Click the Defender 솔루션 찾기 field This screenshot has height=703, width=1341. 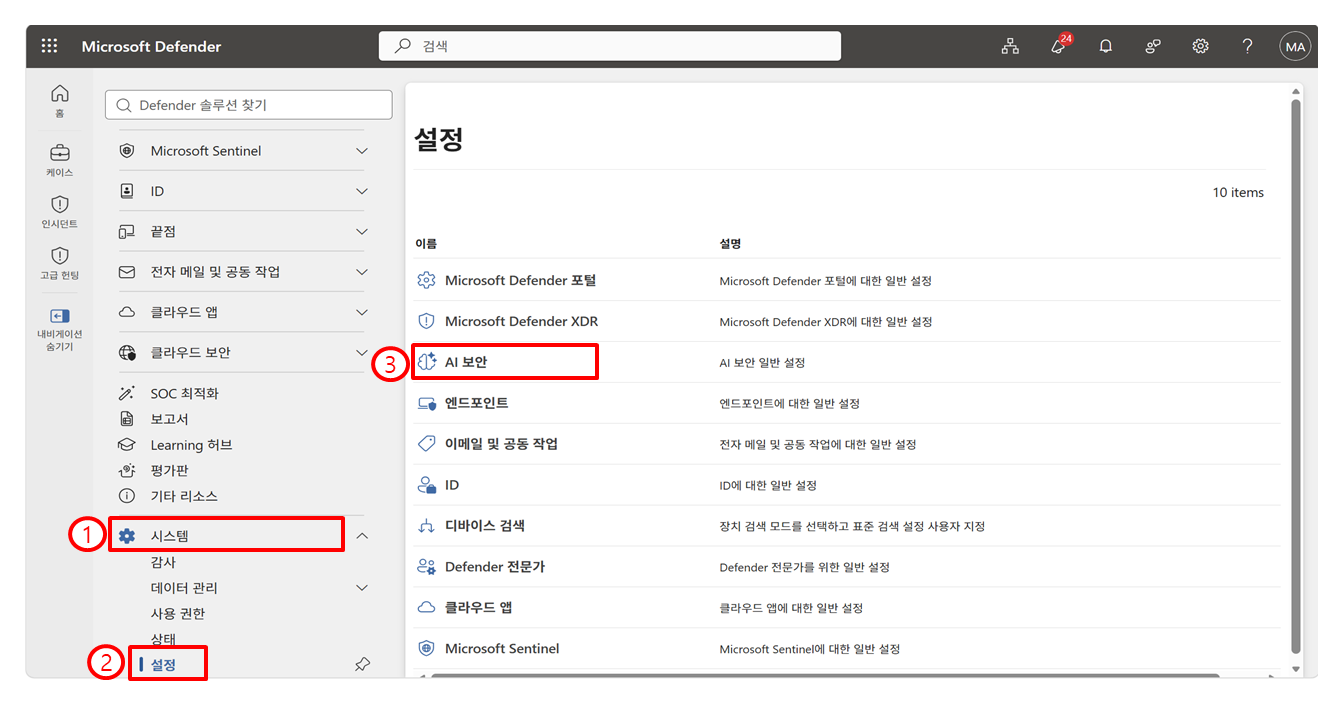[x=249, y=105]
